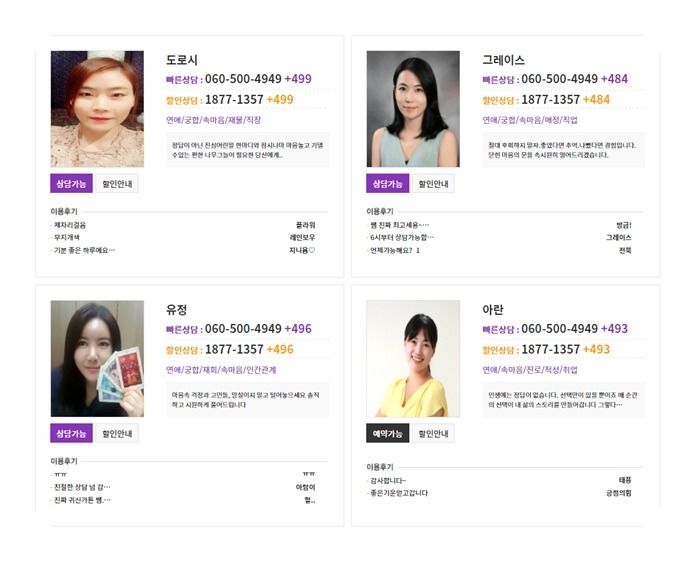Click 할인안내 button under 그레이스

pyautogui.click(x=433, y=183)
